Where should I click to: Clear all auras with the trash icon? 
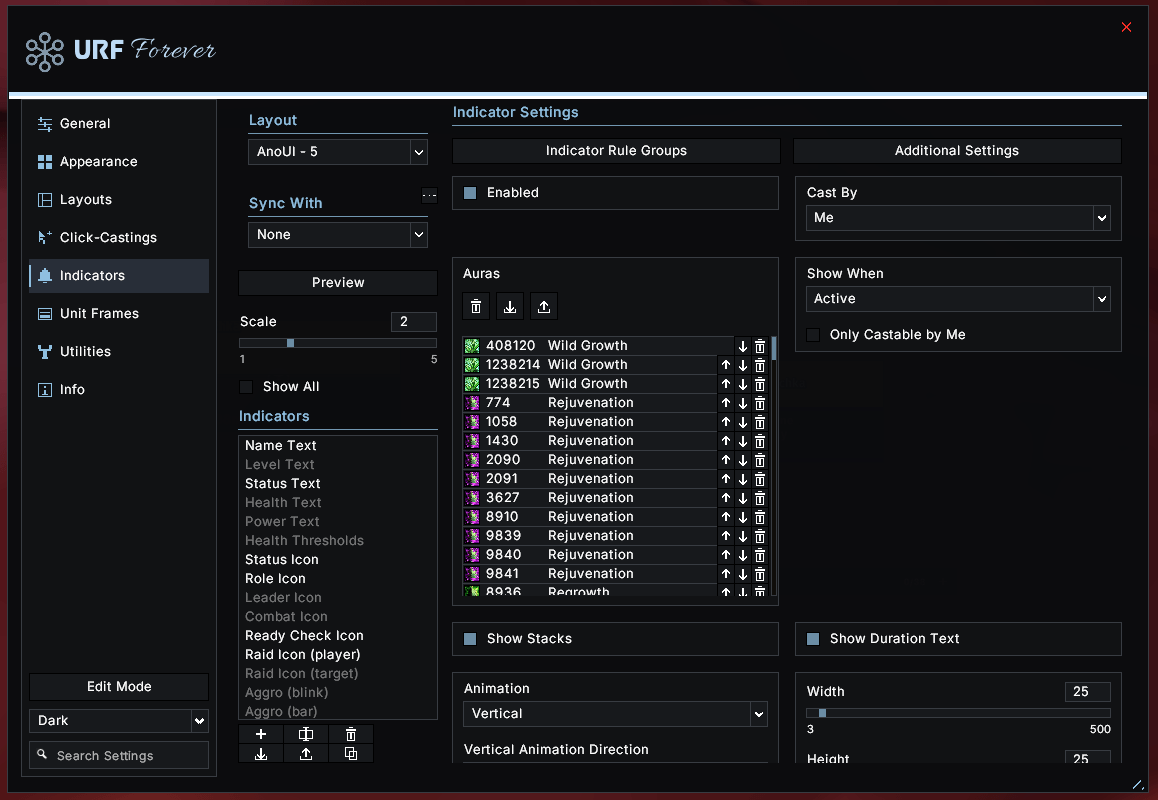coord(476,307)
